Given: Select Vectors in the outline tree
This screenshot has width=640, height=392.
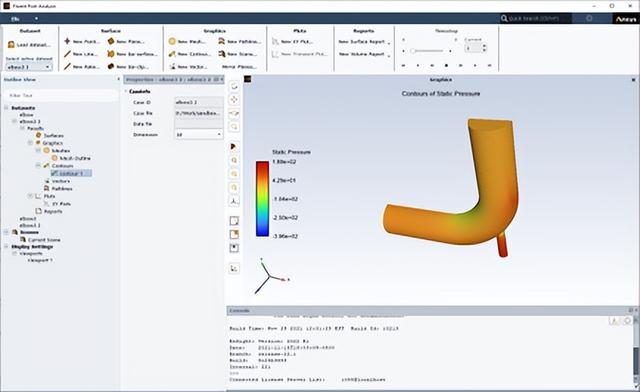Looking at the screenshot, I should coord(57,181).
